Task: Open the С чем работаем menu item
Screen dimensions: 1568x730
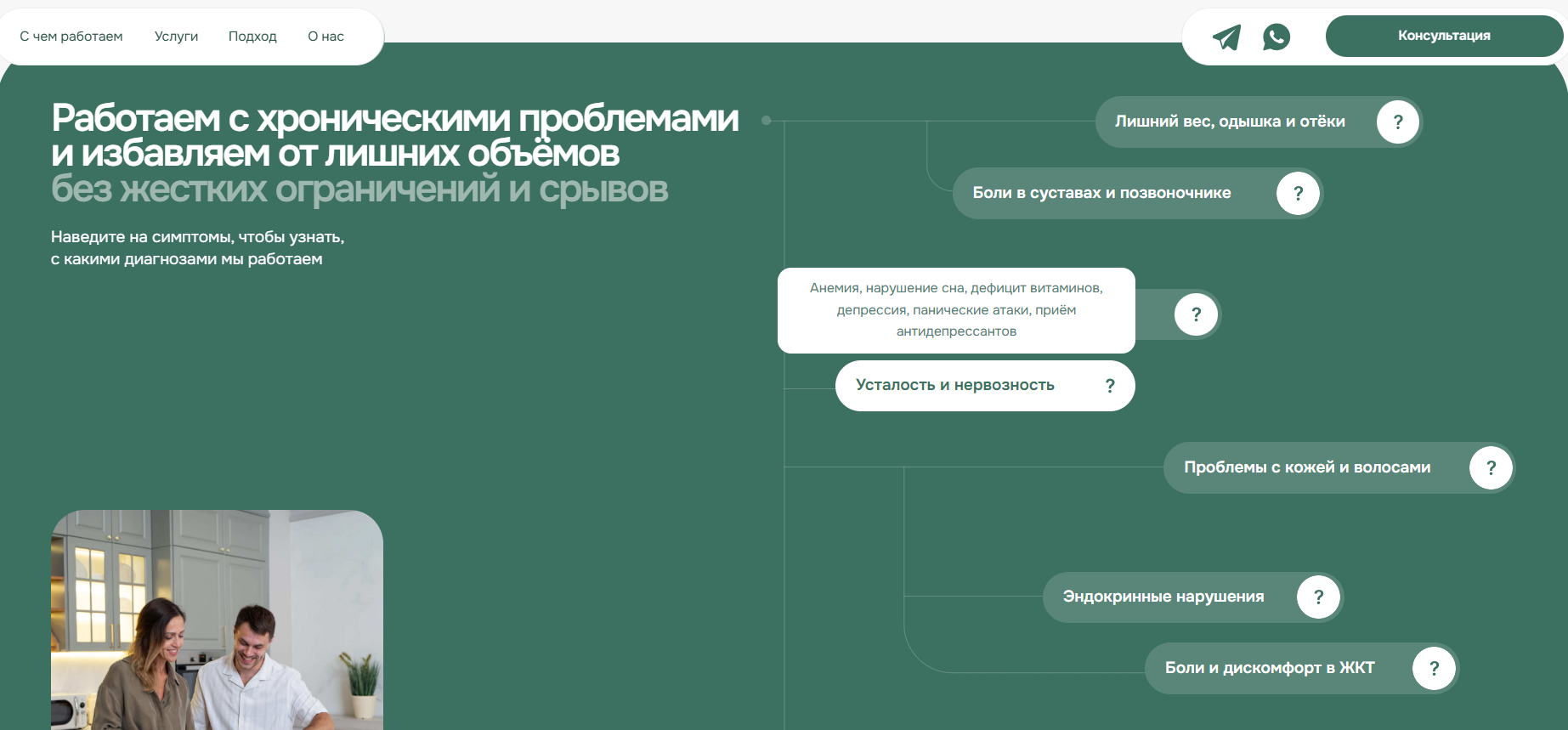Action: [x=71, y=37]
